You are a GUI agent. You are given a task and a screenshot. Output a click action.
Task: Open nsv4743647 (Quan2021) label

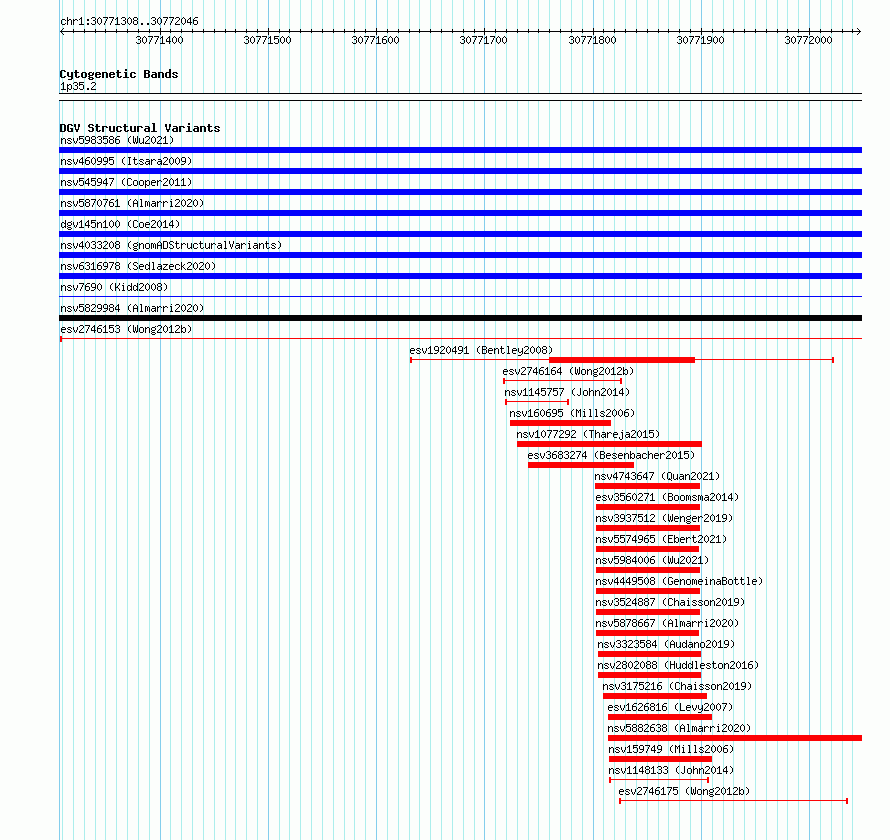[657, 476]
